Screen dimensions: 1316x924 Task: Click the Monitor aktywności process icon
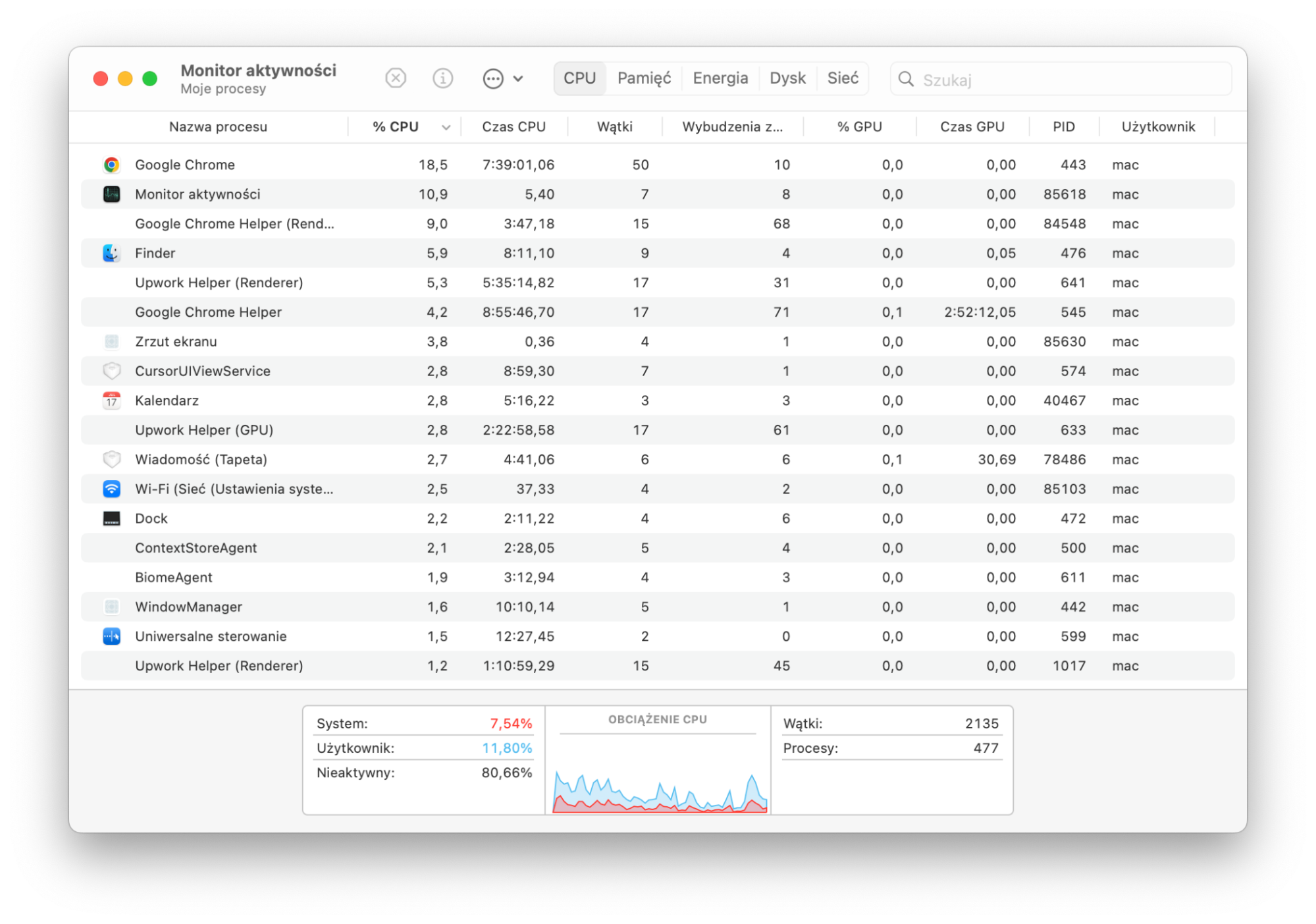pos(111,194)
